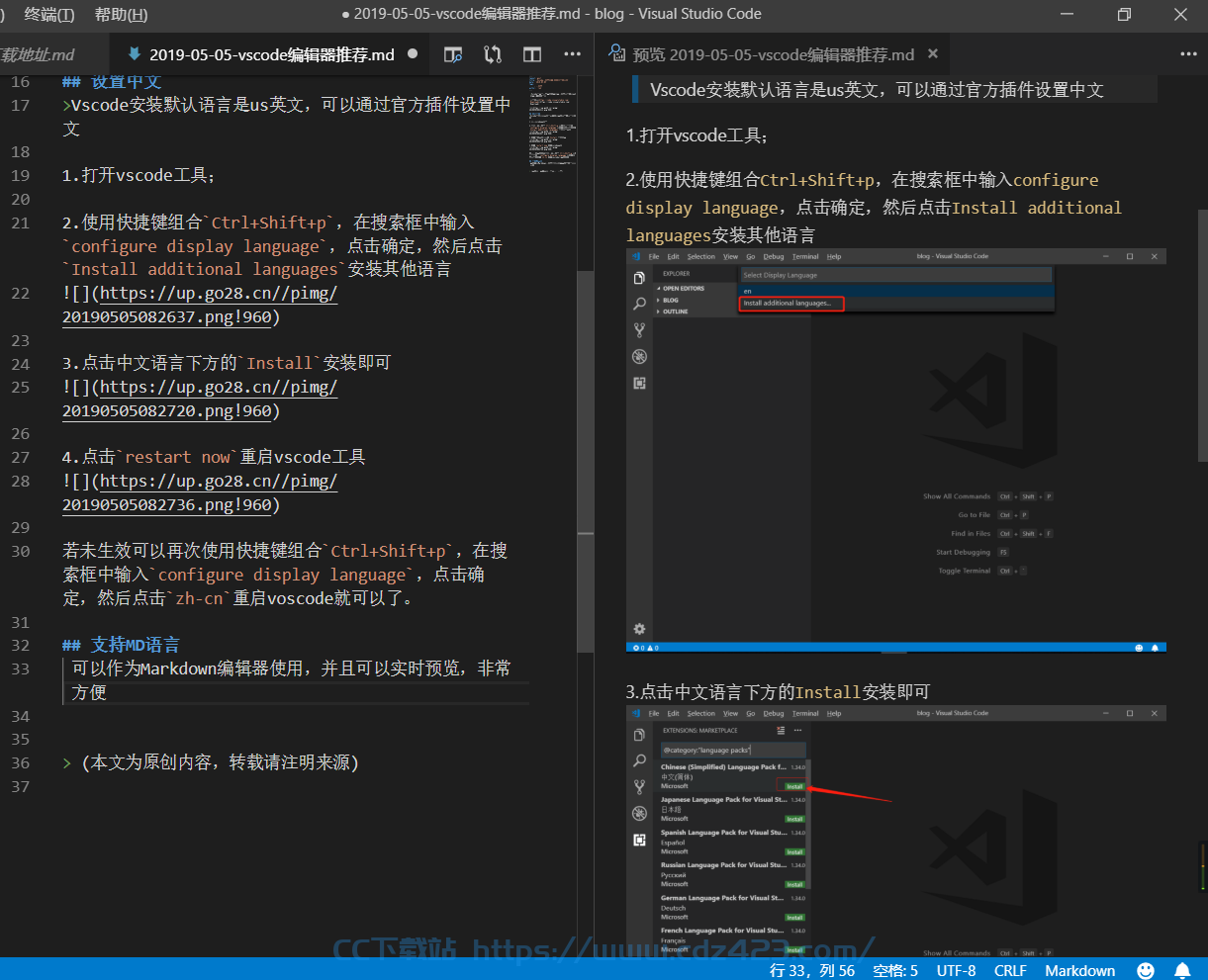Click 3.点击中文语言下方的`Install`安装即可 in the editor
Image resolution: width=1208 pixels, height=980 pixels.
[227, 363]
